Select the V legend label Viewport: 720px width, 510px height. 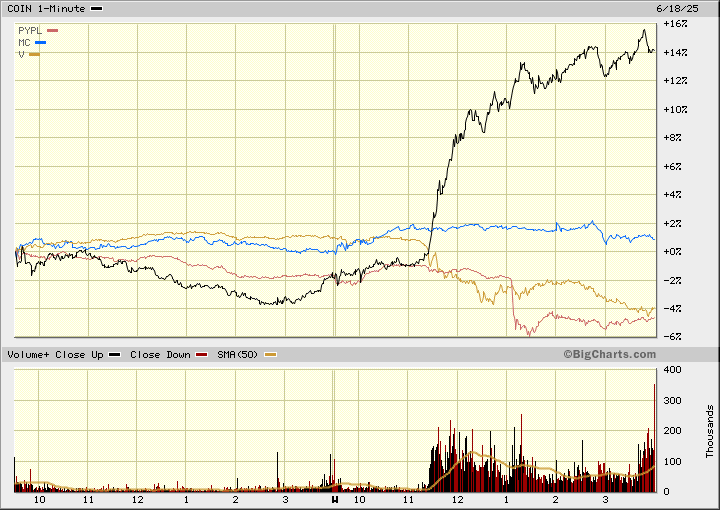21,55
